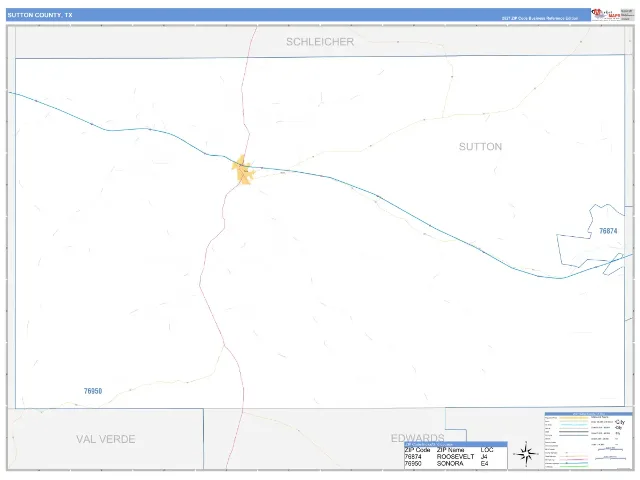Click the orange Sonora city area on the map
This screenshot has height=480, width=640.
(x=243, y=170)
